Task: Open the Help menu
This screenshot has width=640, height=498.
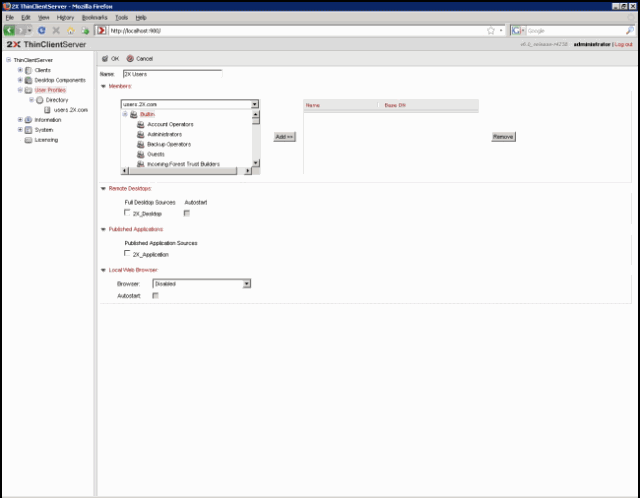Action: (141, 18)
